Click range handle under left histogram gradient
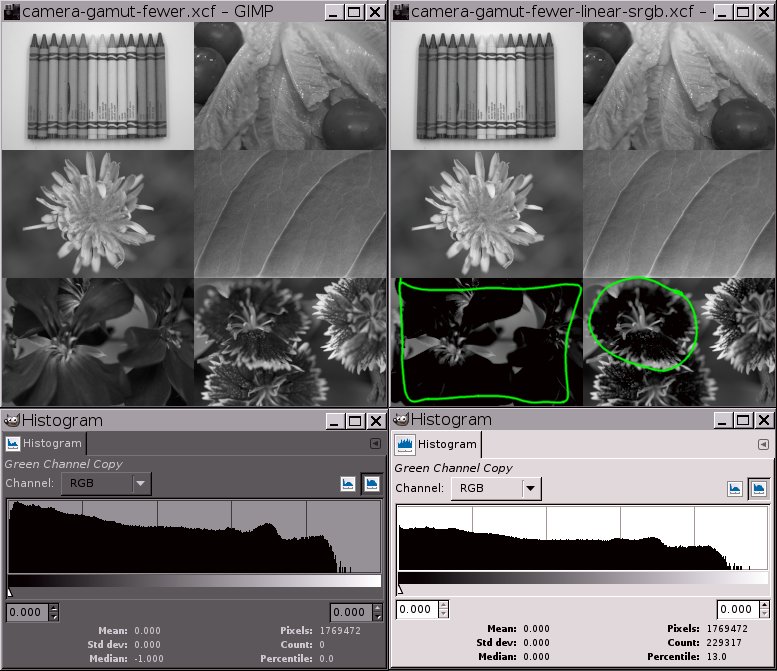 (9, 593)
